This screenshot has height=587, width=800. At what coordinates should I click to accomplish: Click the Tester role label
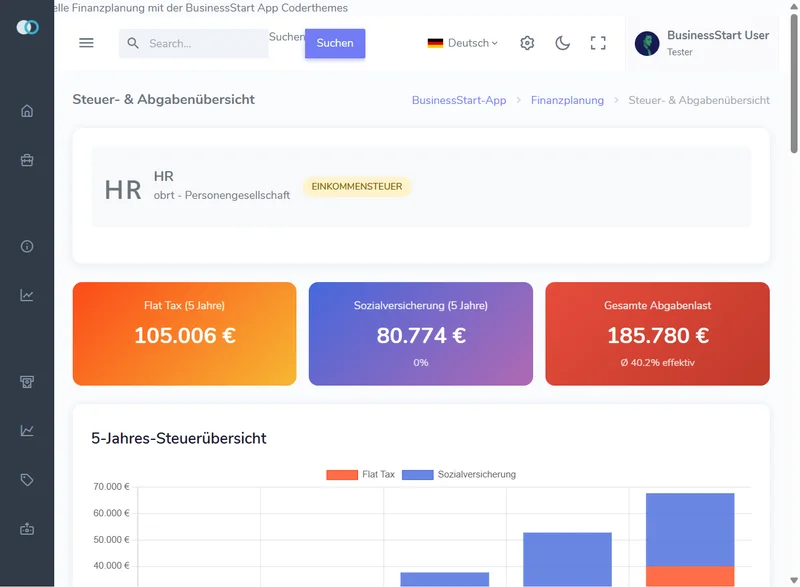(x=680, y=52)
